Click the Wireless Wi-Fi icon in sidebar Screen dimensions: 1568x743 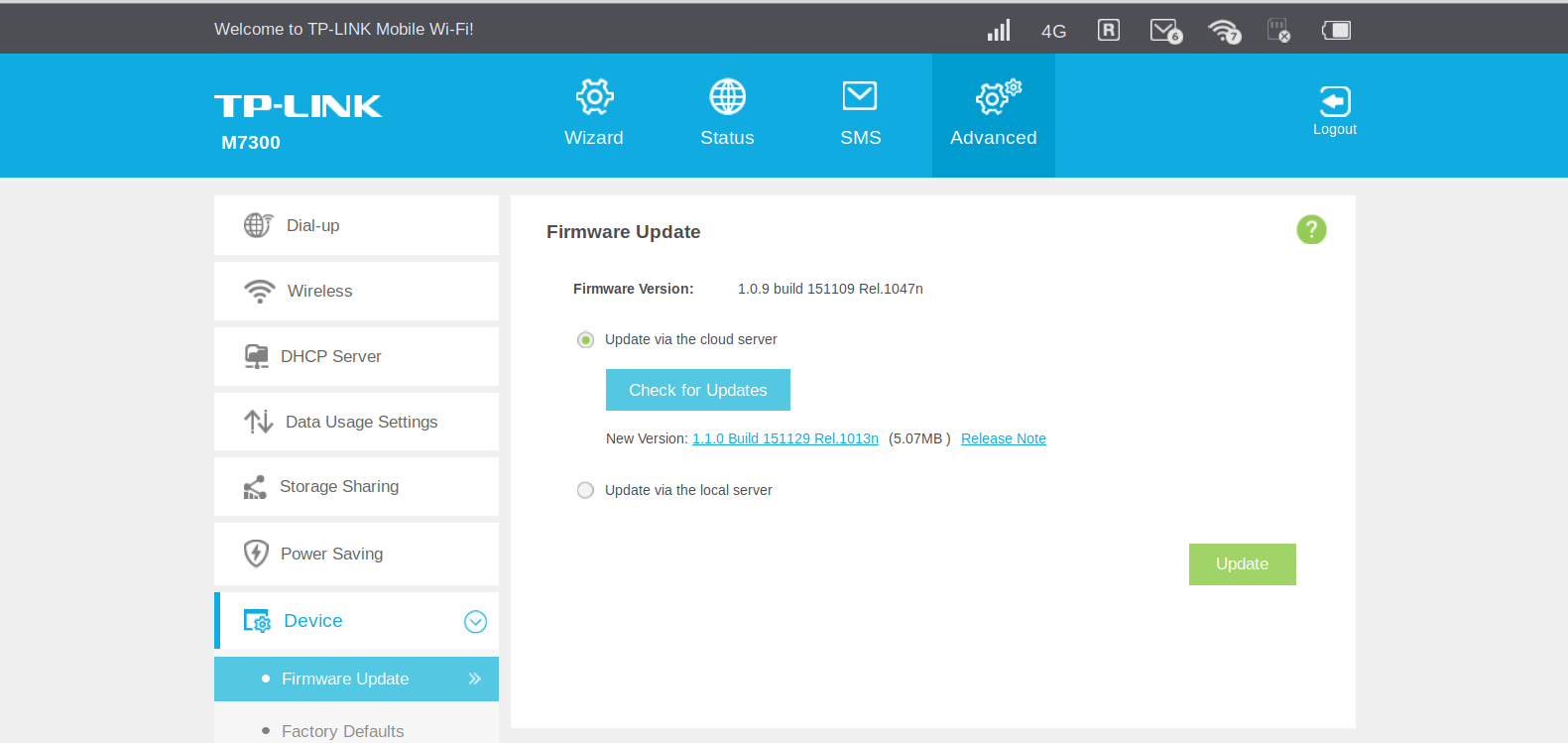[260, 291]
